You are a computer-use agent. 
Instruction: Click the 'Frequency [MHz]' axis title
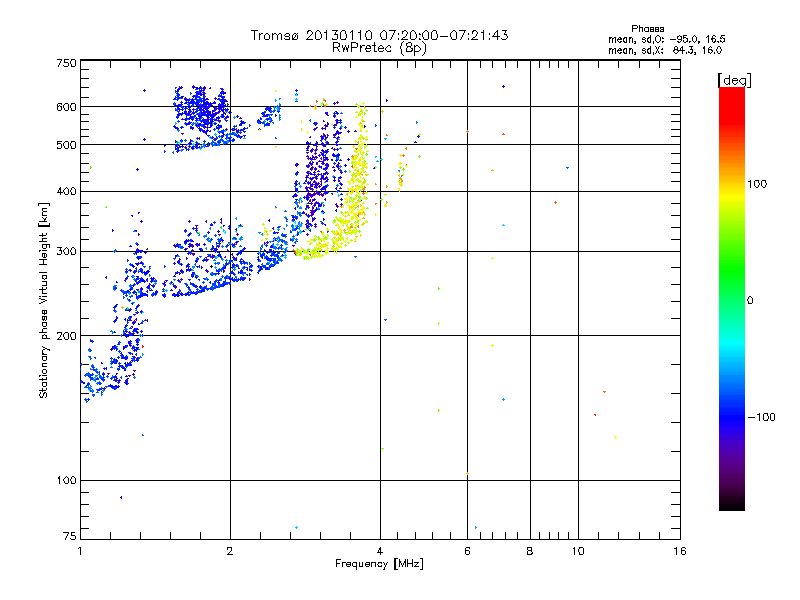coord(379,564)
